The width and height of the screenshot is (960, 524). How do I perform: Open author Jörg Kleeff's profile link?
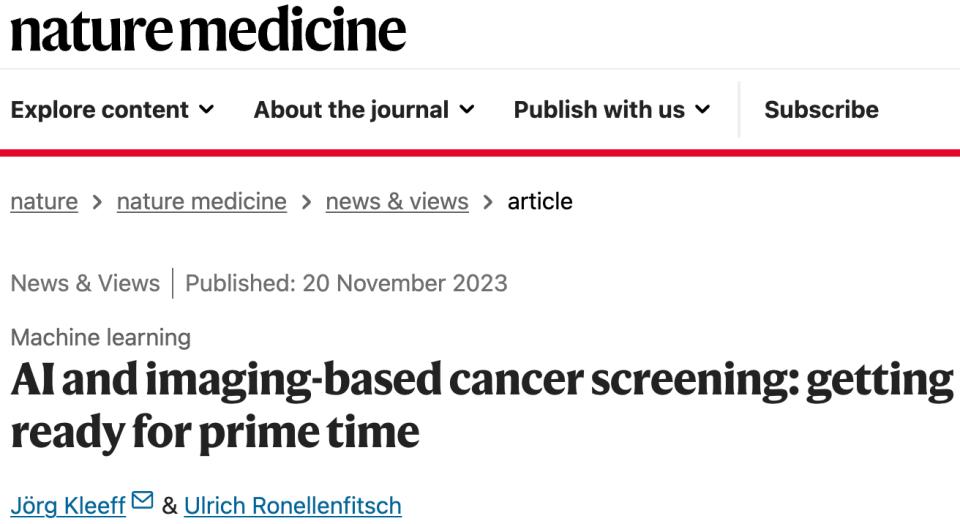pyautogui.click(x=68, y=506)
